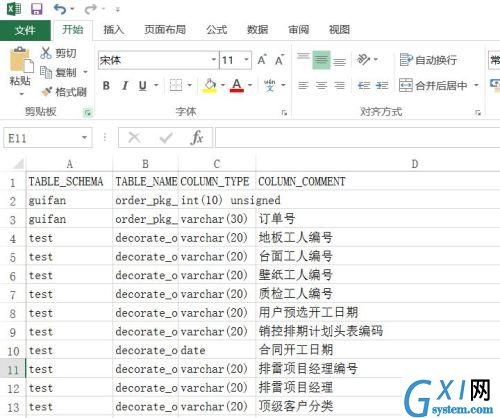
Task: Increase cell indent
Action: 382,86
